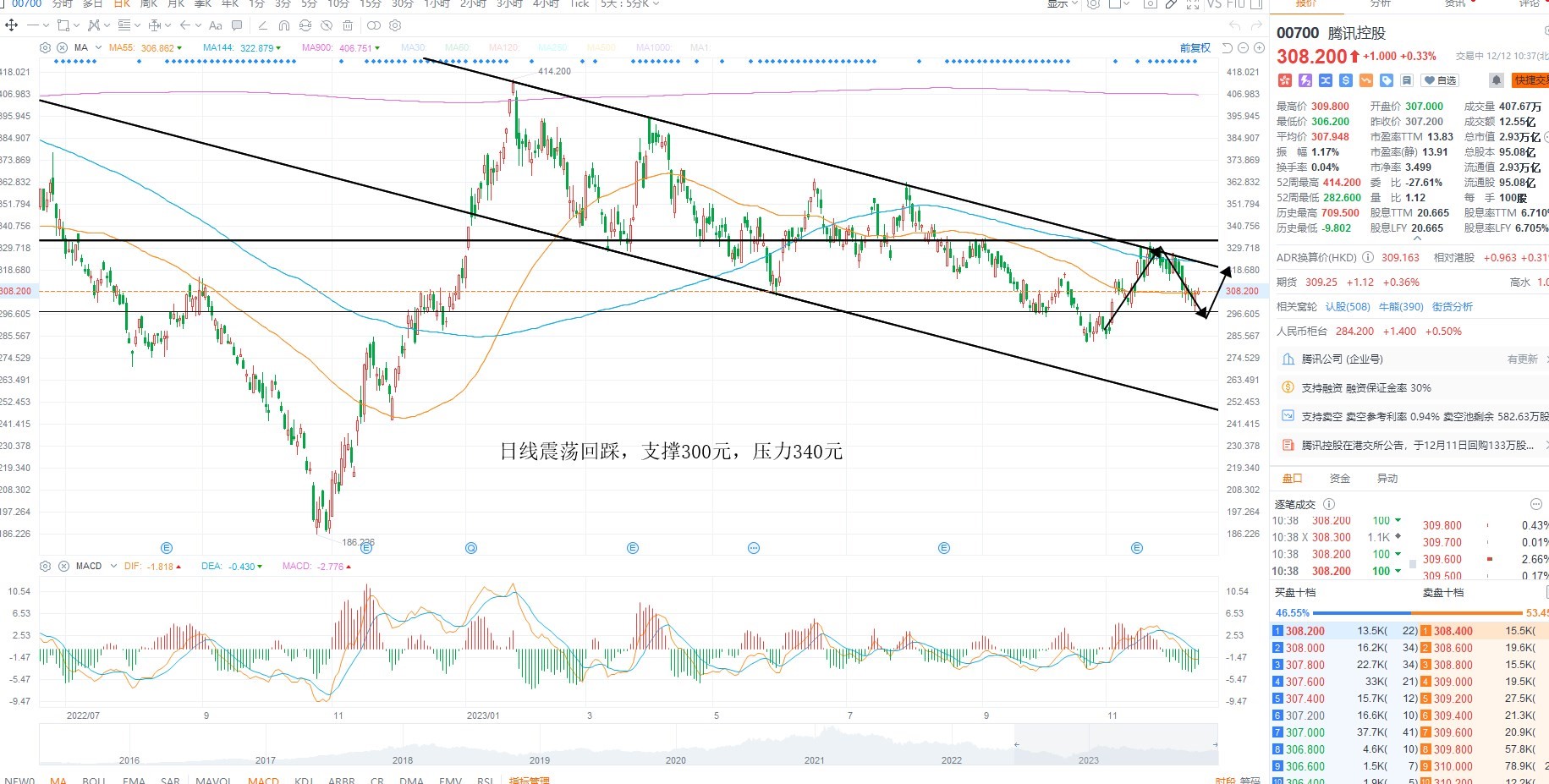This screenshot has width=1549, height=784.
Task: Click the link/chain drawings icon
Action: 373,25
